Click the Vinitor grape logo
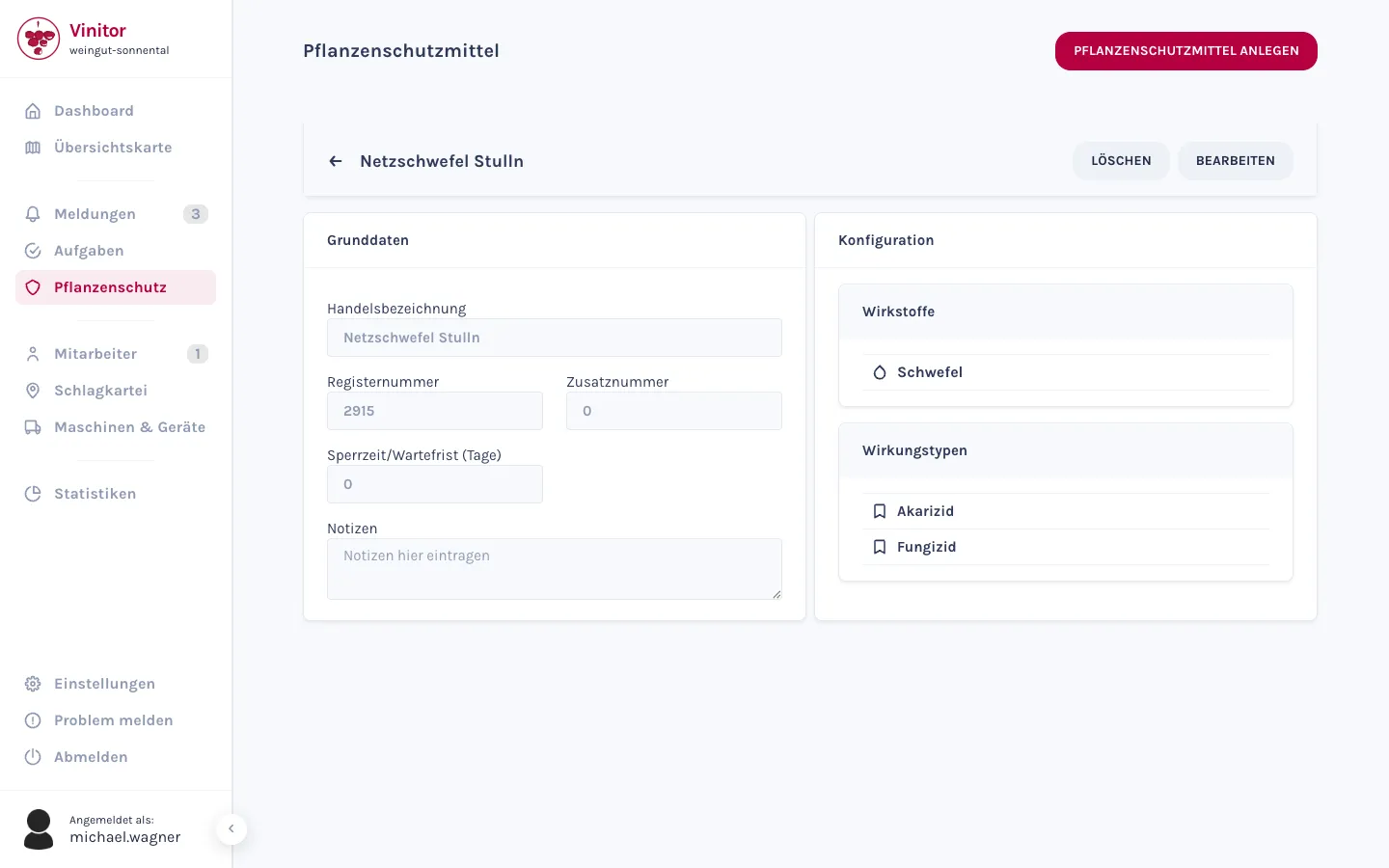This screenshot has width=1389, height=868. pos(39,39)
